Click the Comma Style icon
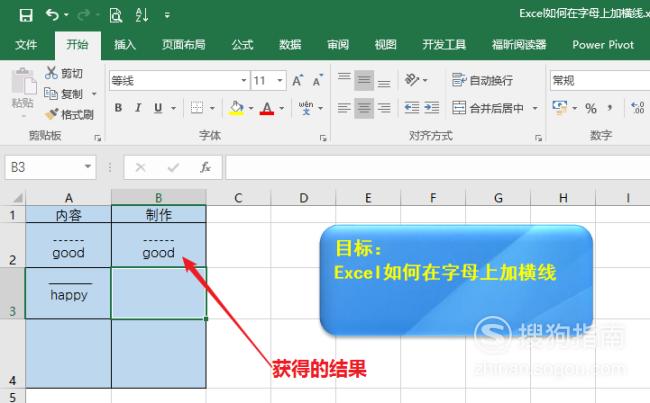Viewport: 650px width, 403px height. point(610,108)
